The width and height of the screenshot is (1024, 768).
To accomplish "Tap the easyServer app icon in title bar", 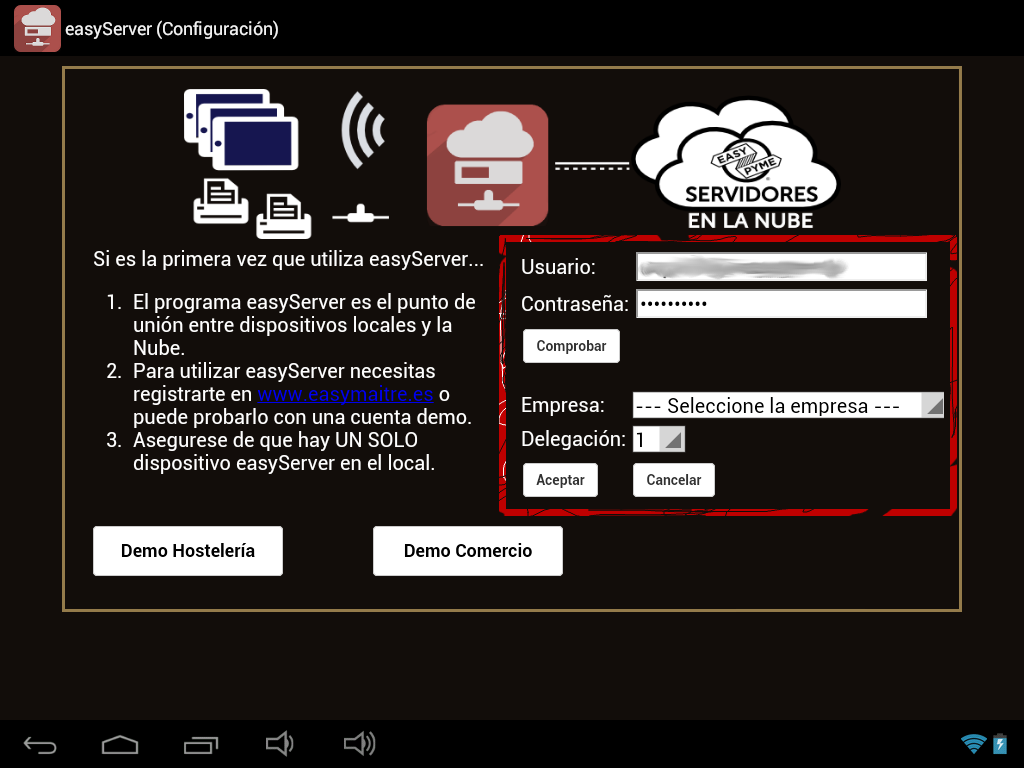I will tap(37, 29).
